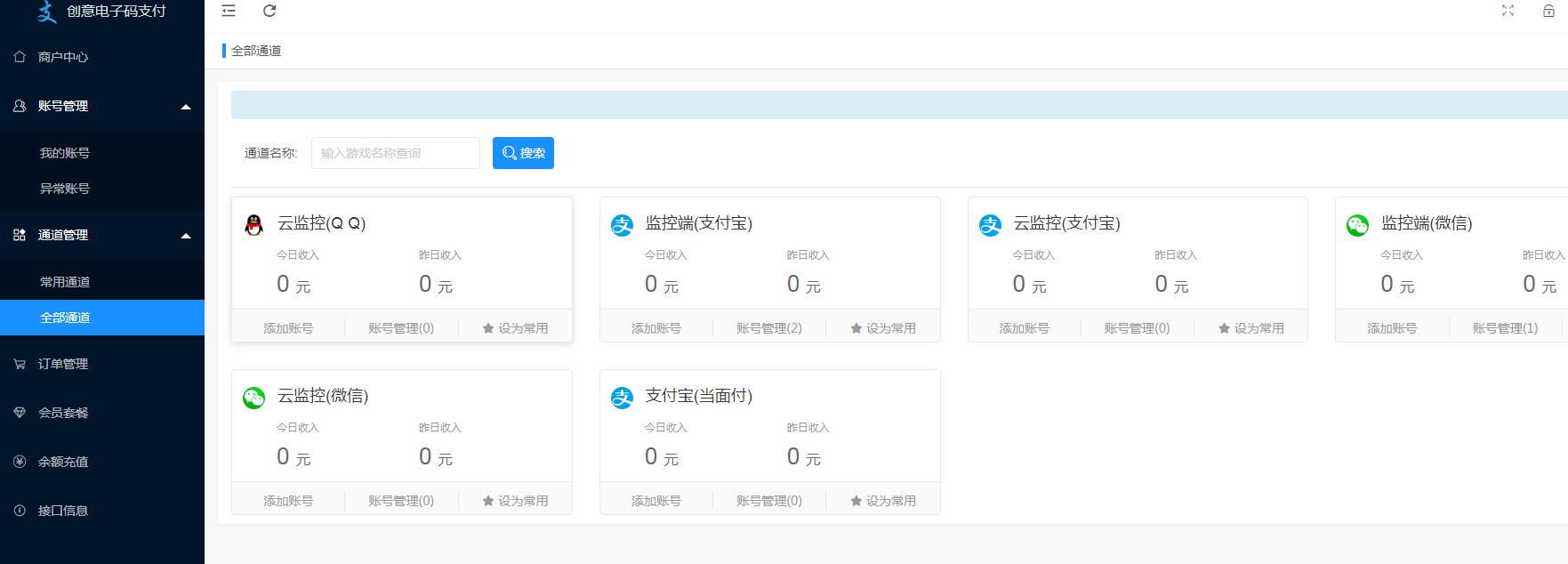Image resolution: width=1568 pixels, height=564 pixels.
Task: Click 添加账号 on 监控端(支付宝) card
Action: point(656,328)
